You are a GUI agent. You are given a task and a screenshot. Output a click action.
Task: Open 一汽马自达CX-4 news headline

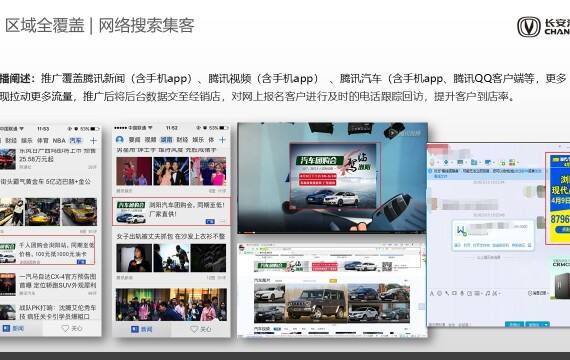click(x=58, y=281)
